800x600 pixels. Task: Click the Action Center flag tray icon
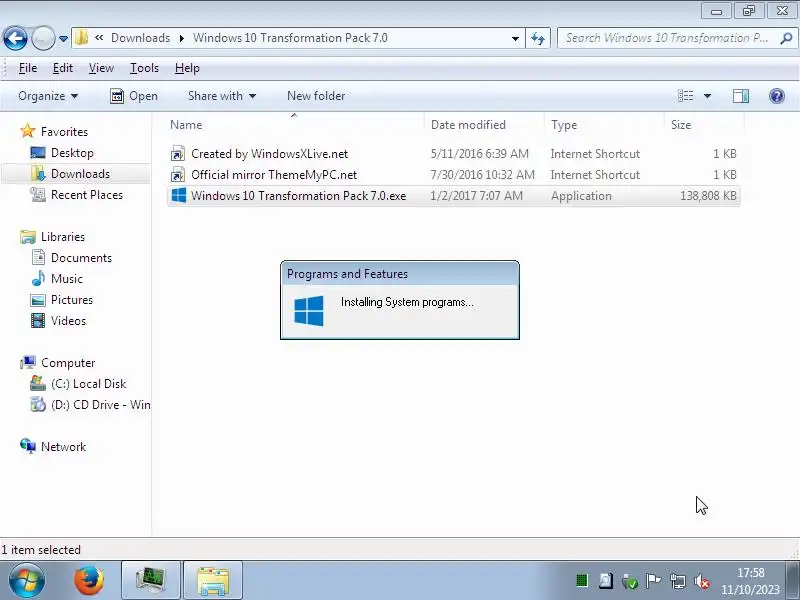click(653, 581)
